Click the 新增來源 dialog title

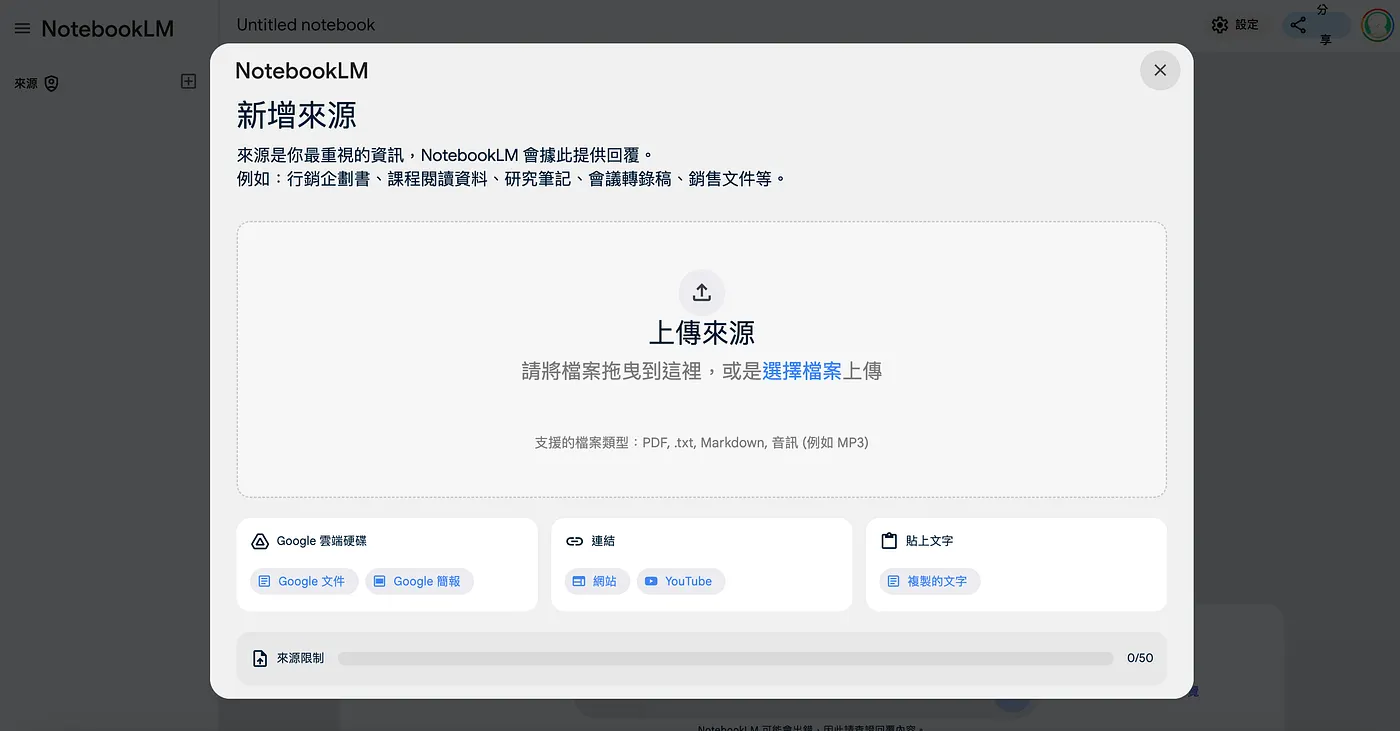(x=296, y=115)
